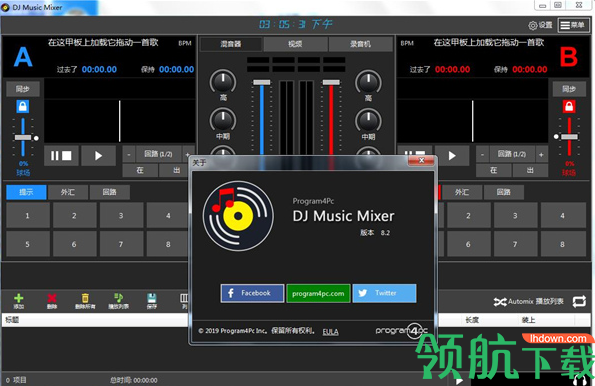Set deck A loop in point

coord(140,170)
